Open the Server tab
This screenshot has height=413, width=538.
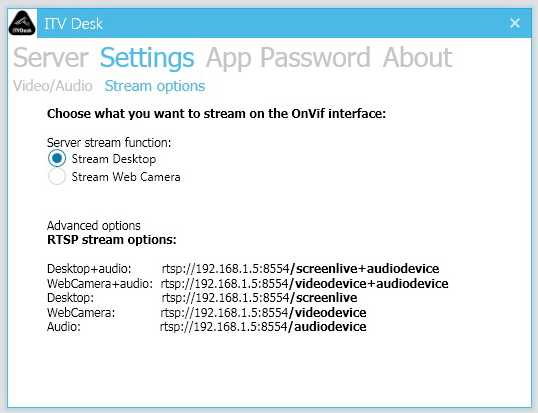(51, 58)
